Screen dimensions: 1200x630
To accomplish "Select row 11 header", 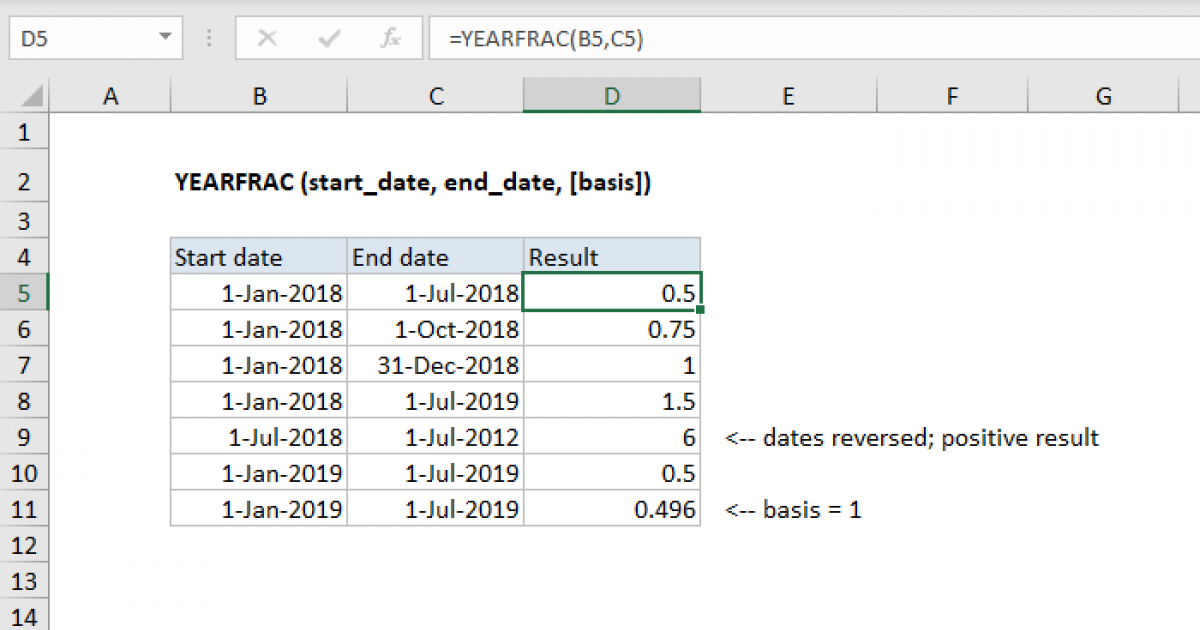I will (25, 509).
